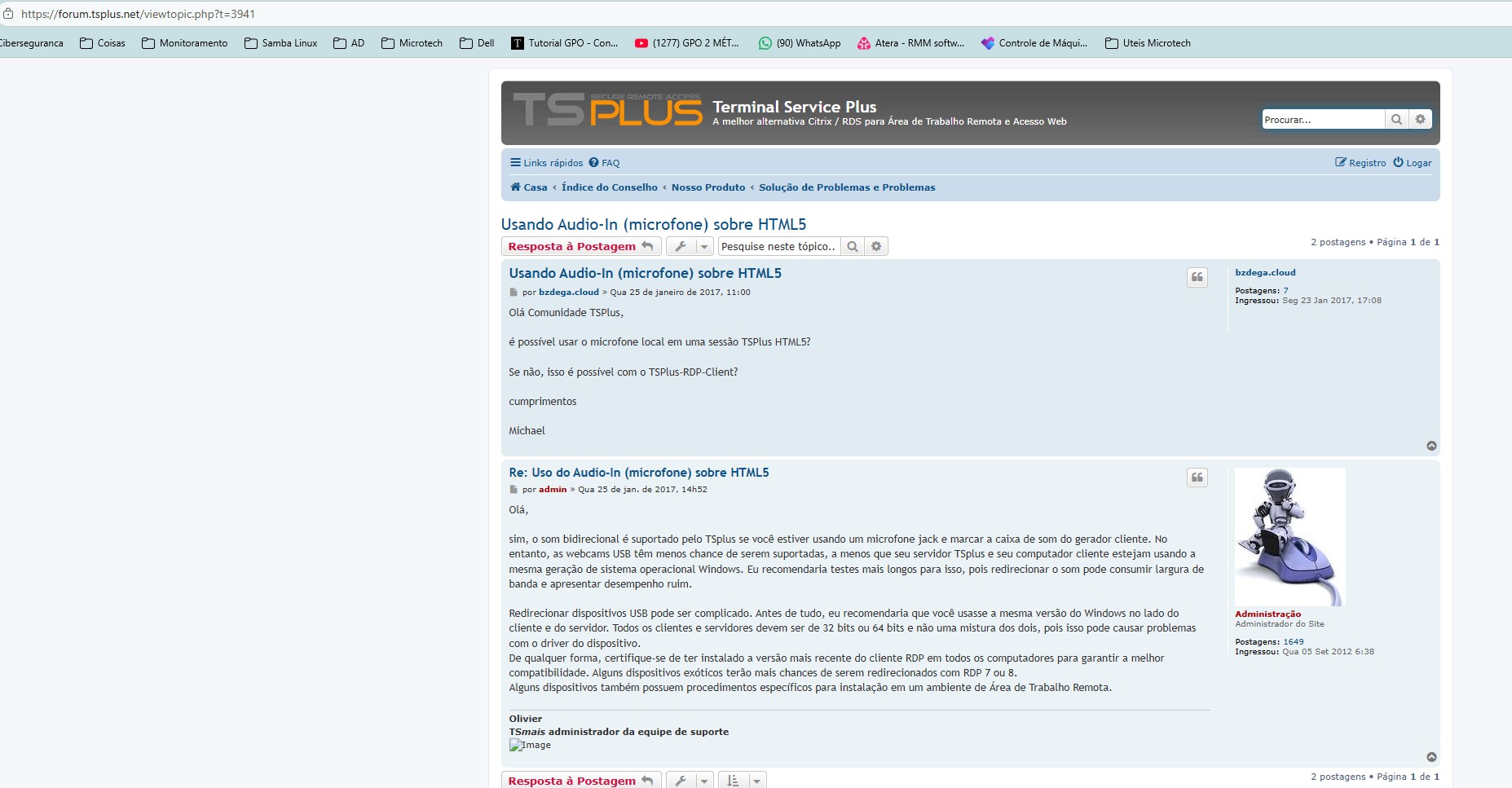Click the admin robot avatar image
Screen dimensions: 1512x788
point(1290,536)
